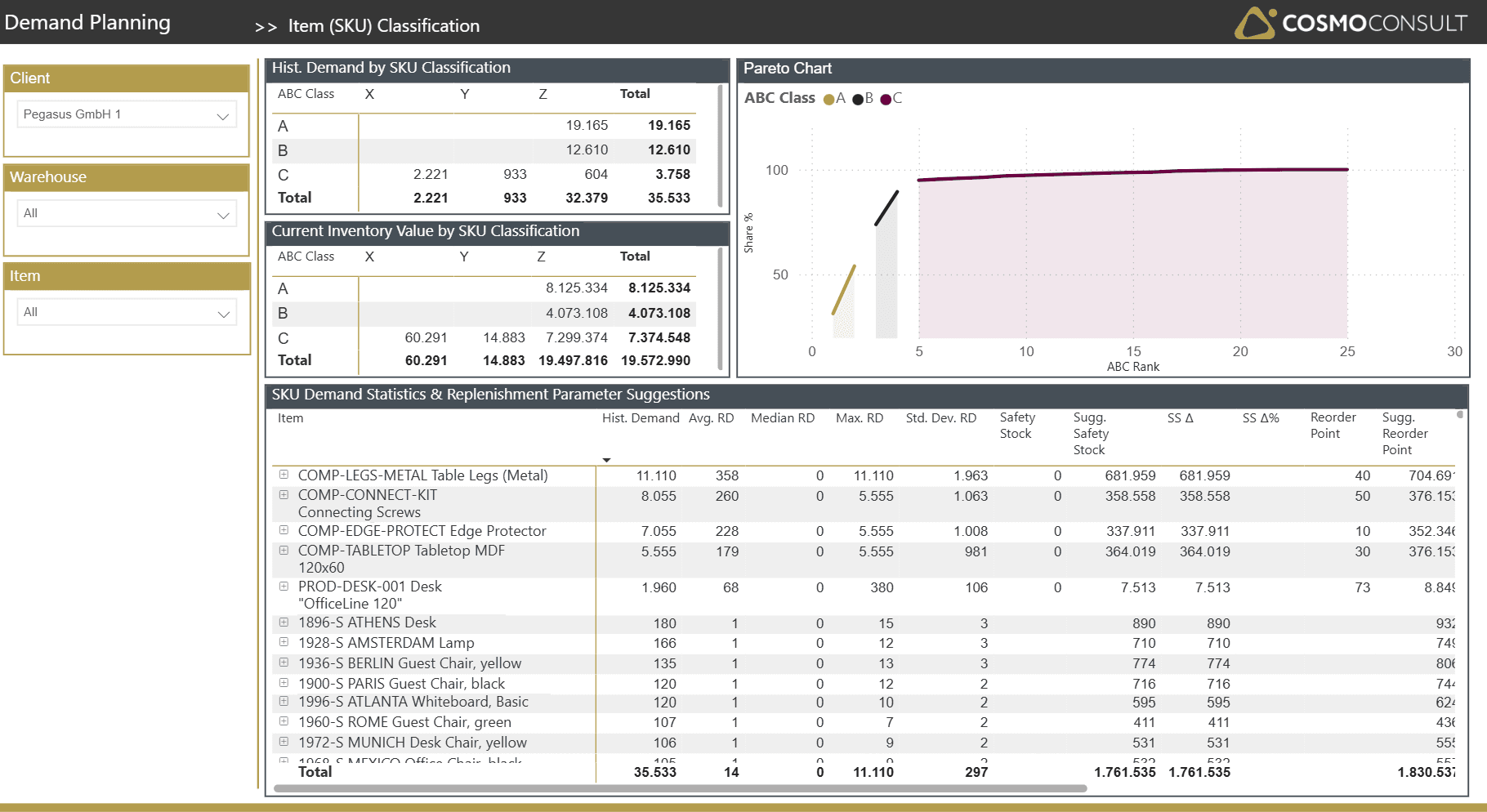Image resolution: width=1487 pixels, height=812 pixels.
Task: Expand the 1936-S BERLIN Guest Chair row
Action: pos(284,663)
